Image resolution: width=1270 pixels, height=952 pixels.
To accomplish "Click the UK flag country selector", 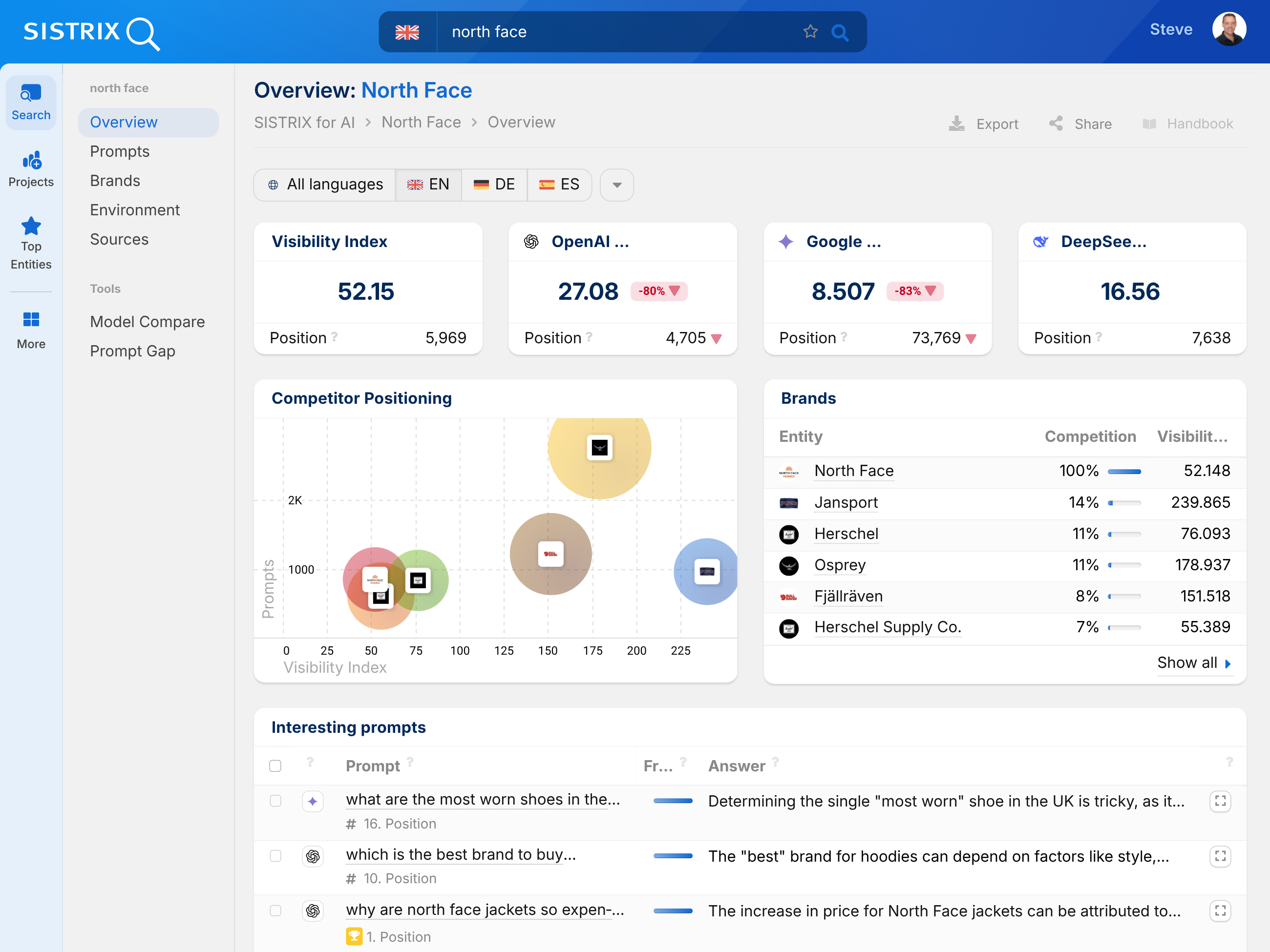I will click(x=407, y=32).
